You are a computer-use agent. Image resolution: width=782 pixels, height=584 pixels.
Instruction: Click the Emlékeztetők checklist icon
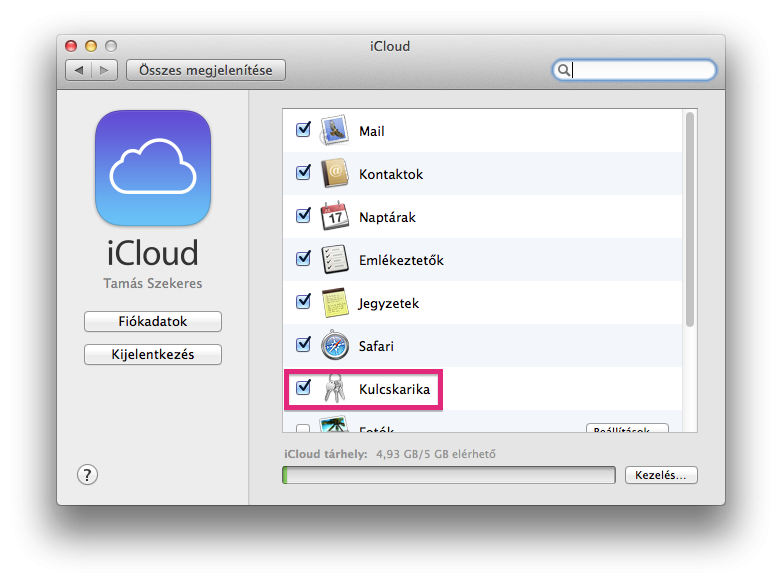pos(334,259)
